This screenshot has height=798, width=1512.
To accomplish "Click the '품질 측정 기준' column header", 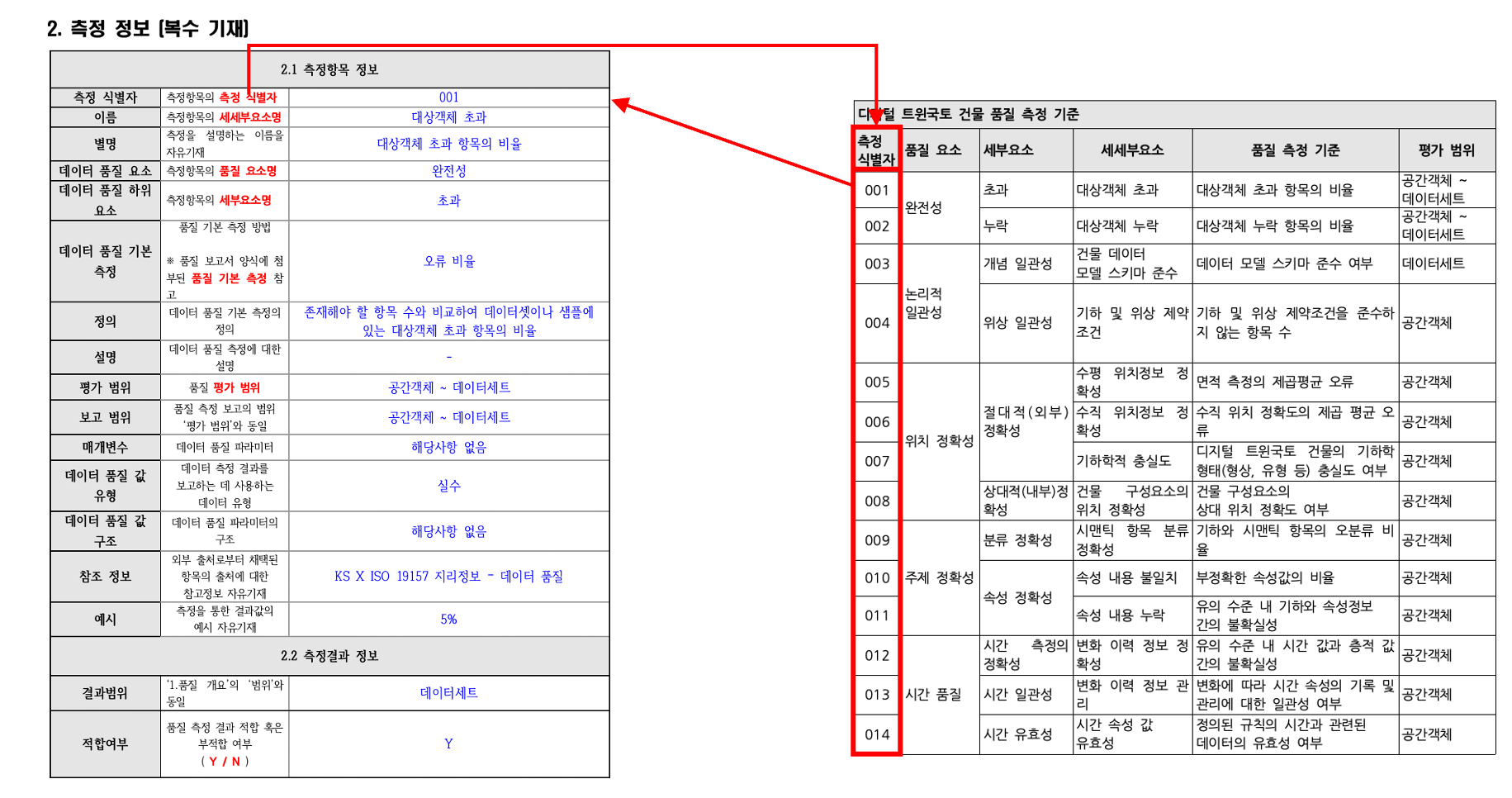I will point(1295,150).
